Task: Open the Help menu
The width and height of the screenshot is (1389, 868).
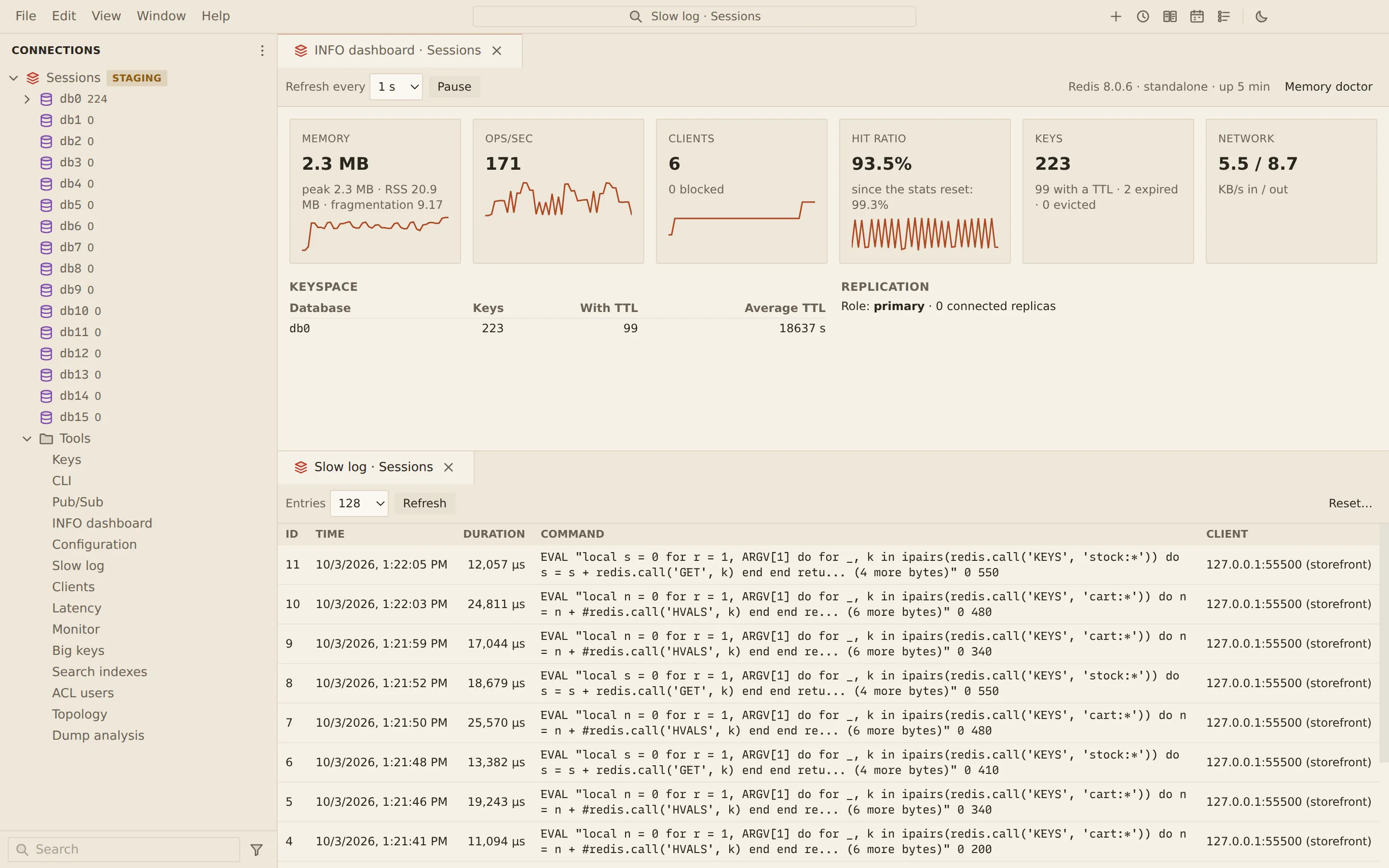Action: point(216,16)
